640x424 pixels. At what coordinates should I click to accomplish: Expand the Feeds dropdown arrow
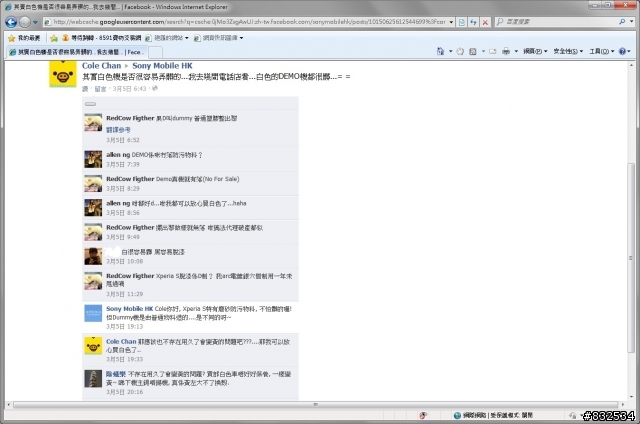(x=483, y=51)
